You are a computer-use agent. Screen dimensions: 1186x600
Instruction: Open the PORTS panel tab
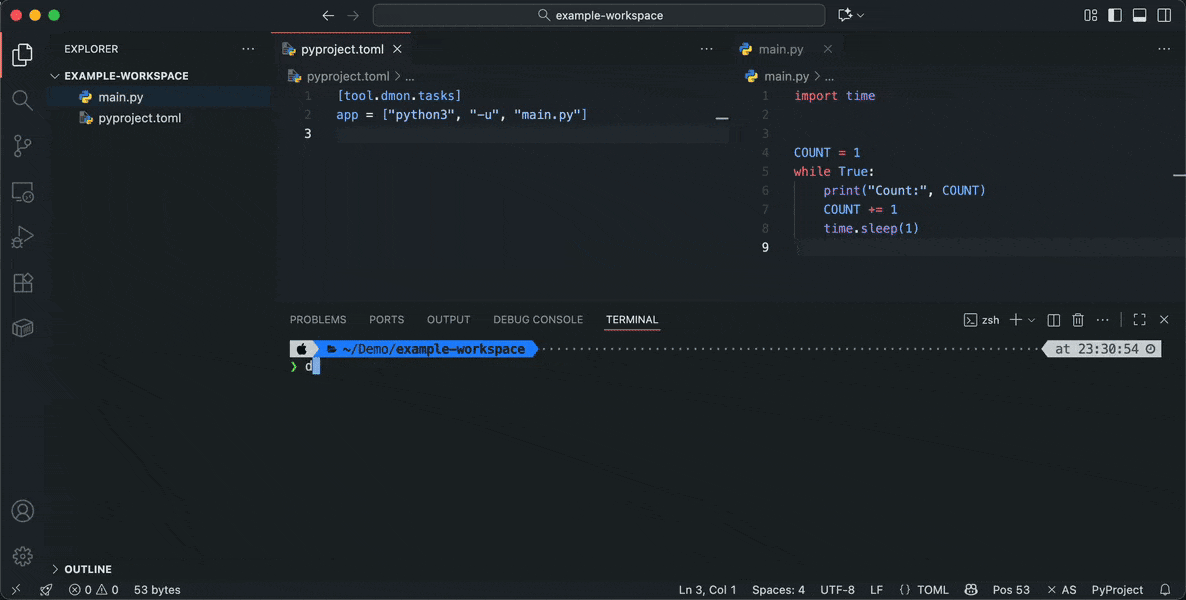pos(387,320)
